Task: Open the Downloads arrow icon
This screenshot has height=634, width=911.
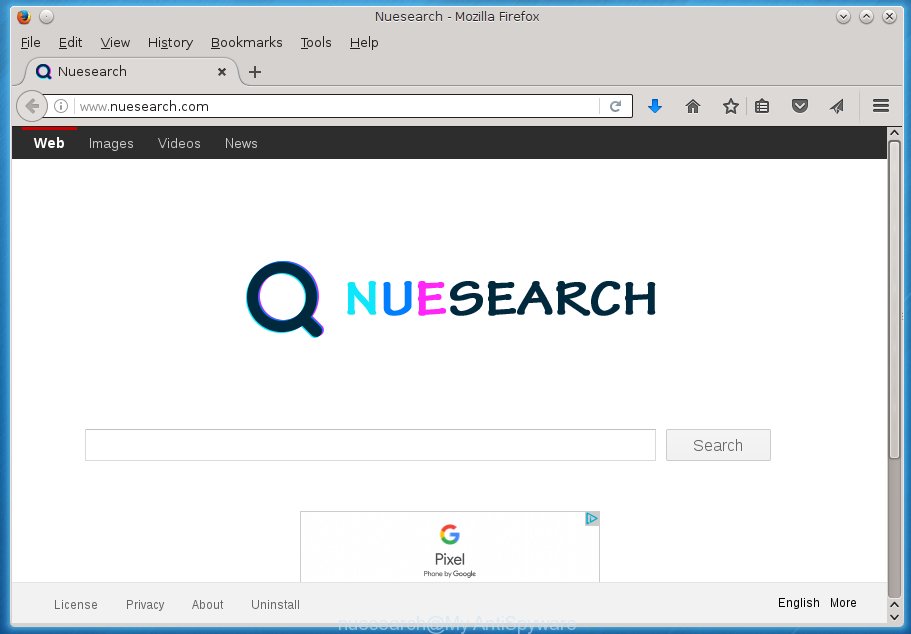Action: point(655,106)
